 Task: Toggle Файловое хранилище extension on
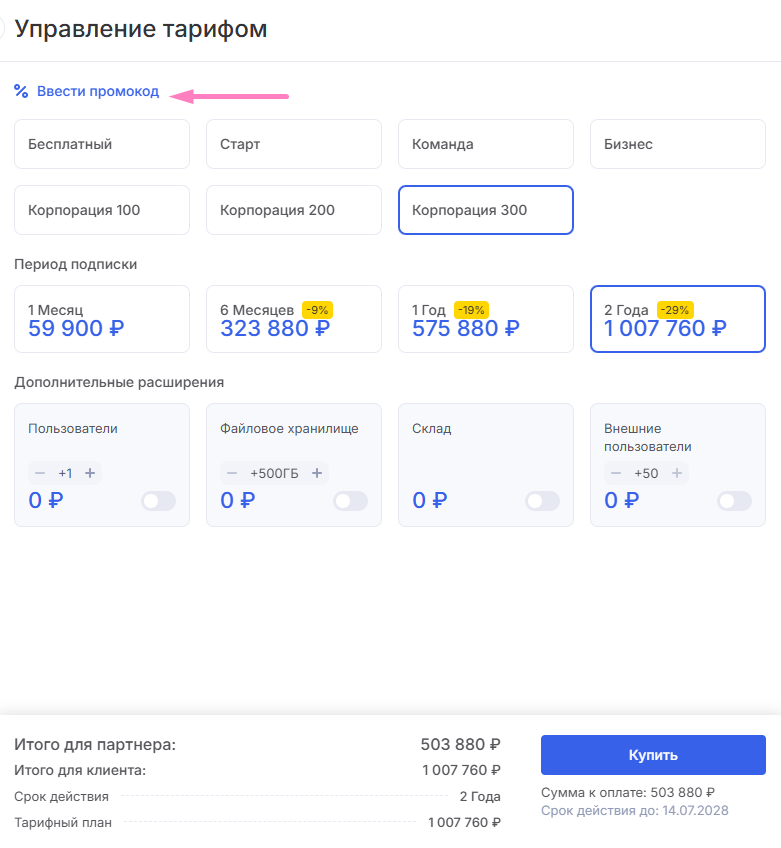[350, 501]
